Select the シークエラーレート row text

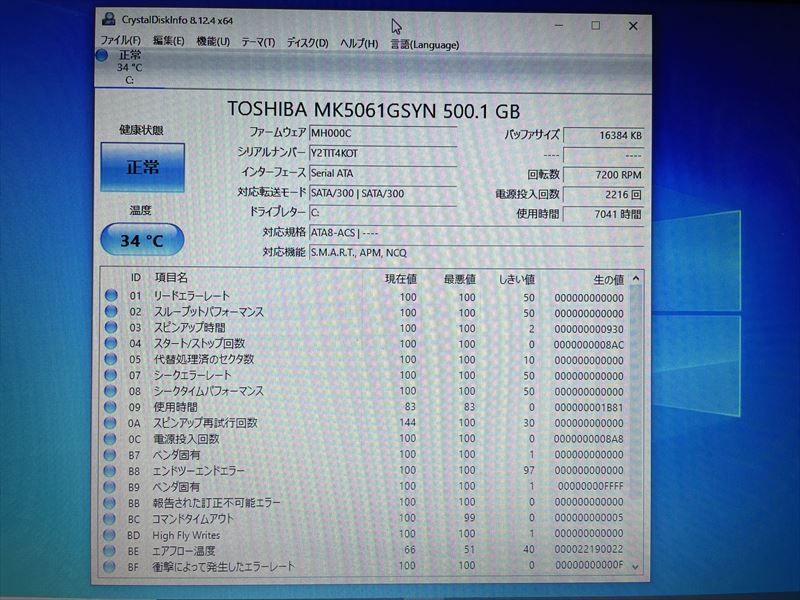point(192,375)
